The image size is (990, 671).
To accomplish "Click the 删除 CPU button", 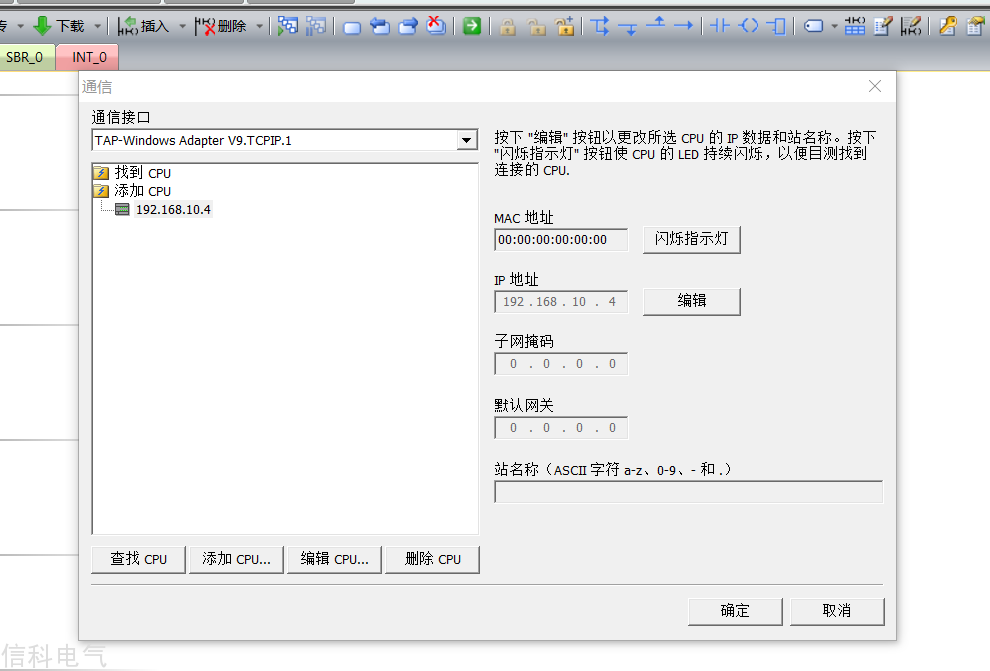I will [432, 559].
